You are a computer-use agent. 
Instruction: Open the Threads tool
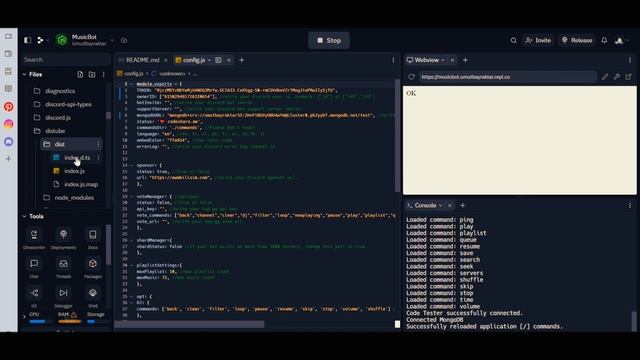pyautogui.click(x=63, y=268)
